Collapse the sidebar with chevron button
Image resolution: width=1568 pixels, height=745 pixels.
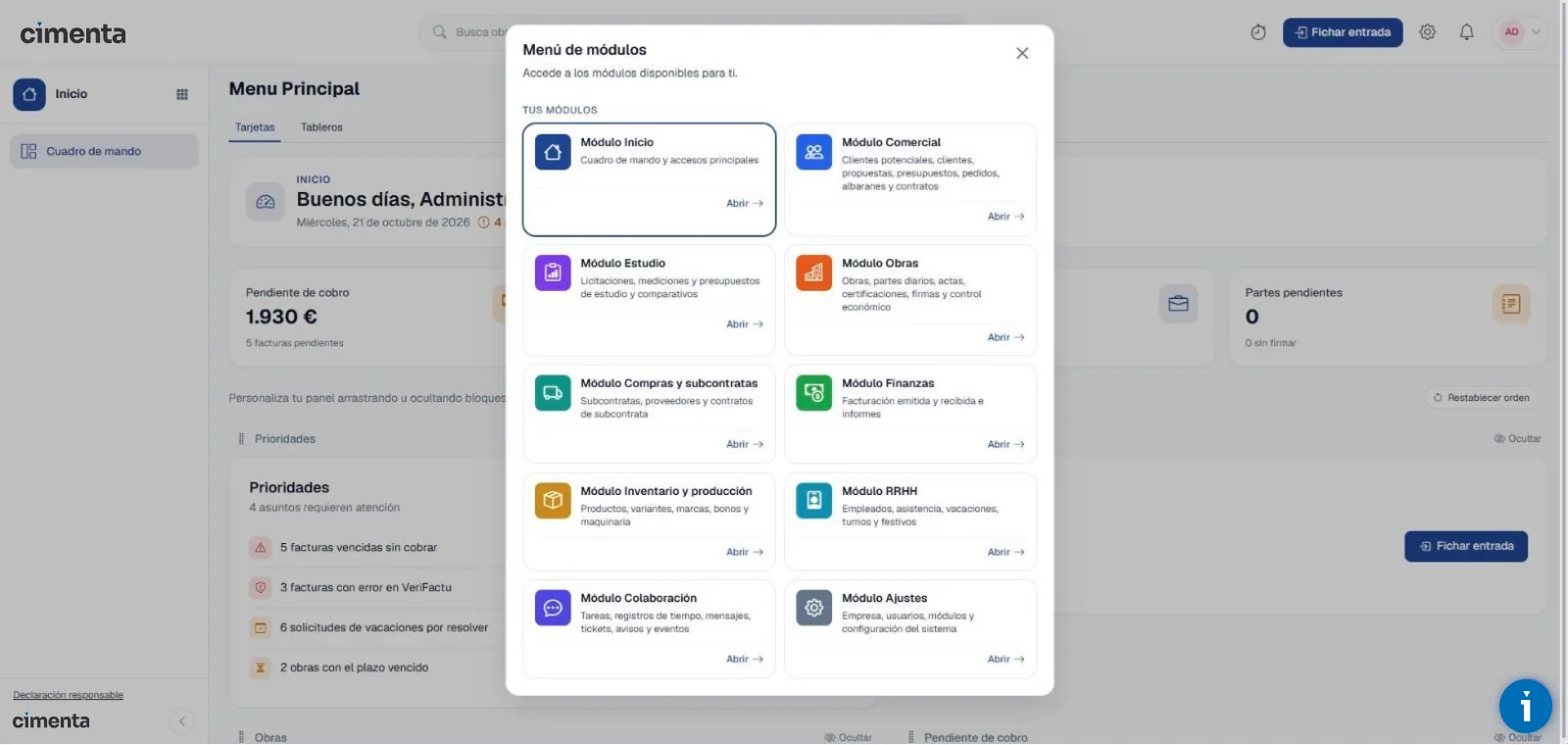point(182,721)
